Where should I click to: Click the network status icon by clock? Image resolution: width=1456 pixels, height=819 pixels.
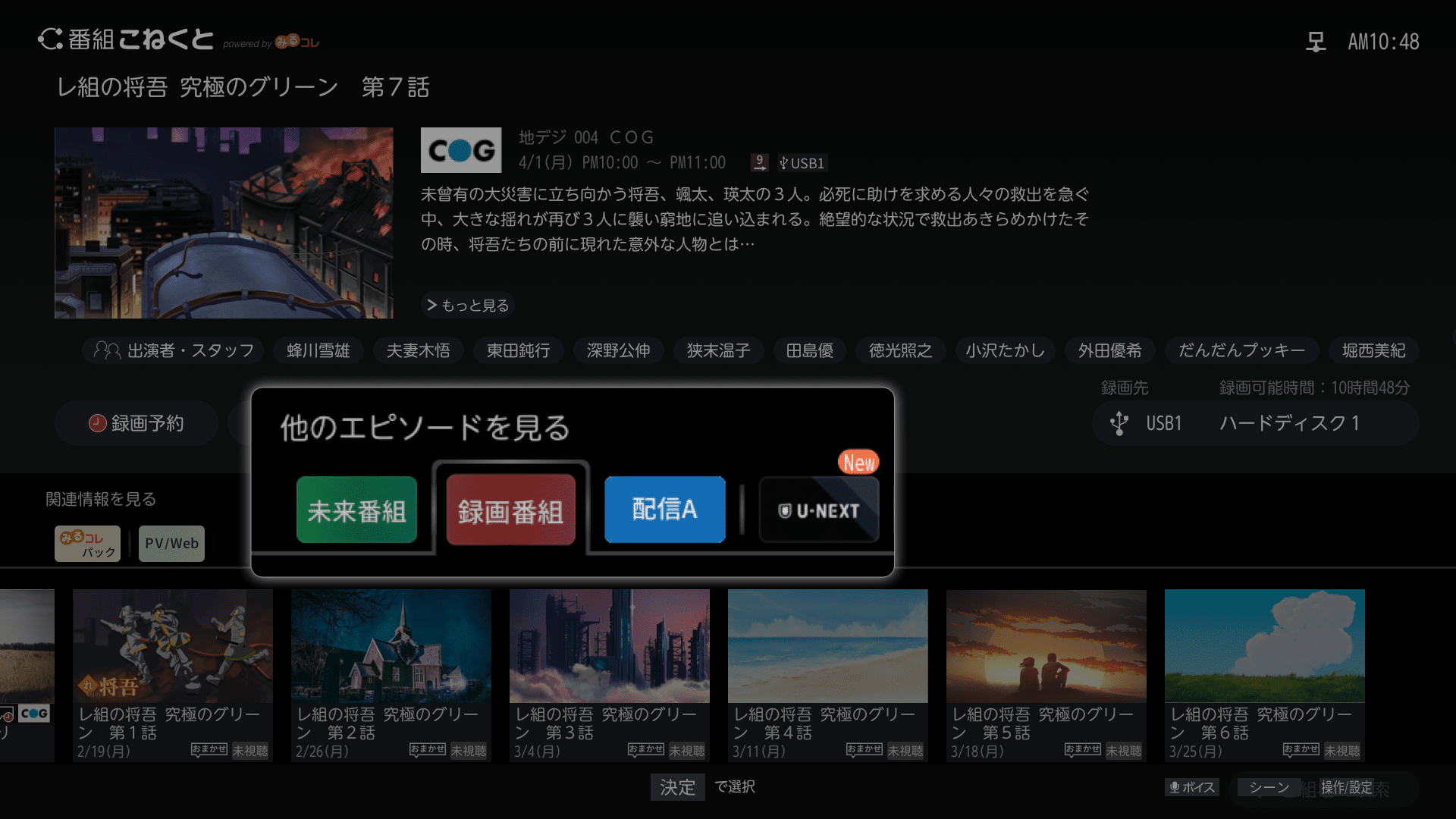[1316, 42]
